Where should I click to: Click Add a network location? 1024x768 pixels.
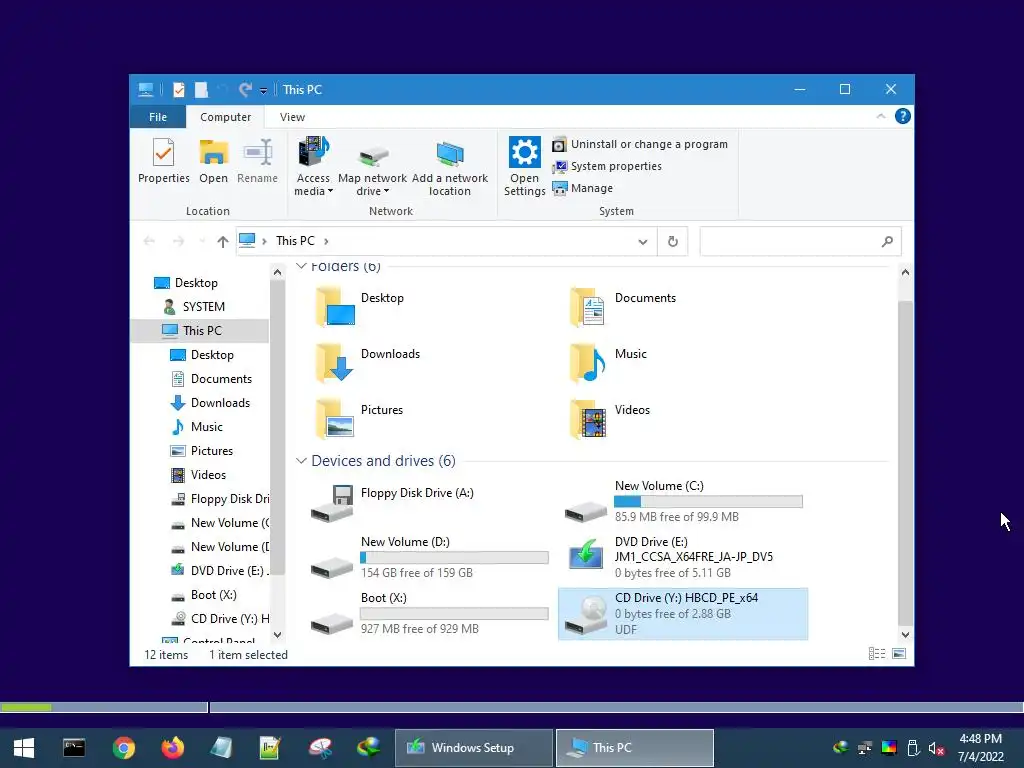pos(449,167)
